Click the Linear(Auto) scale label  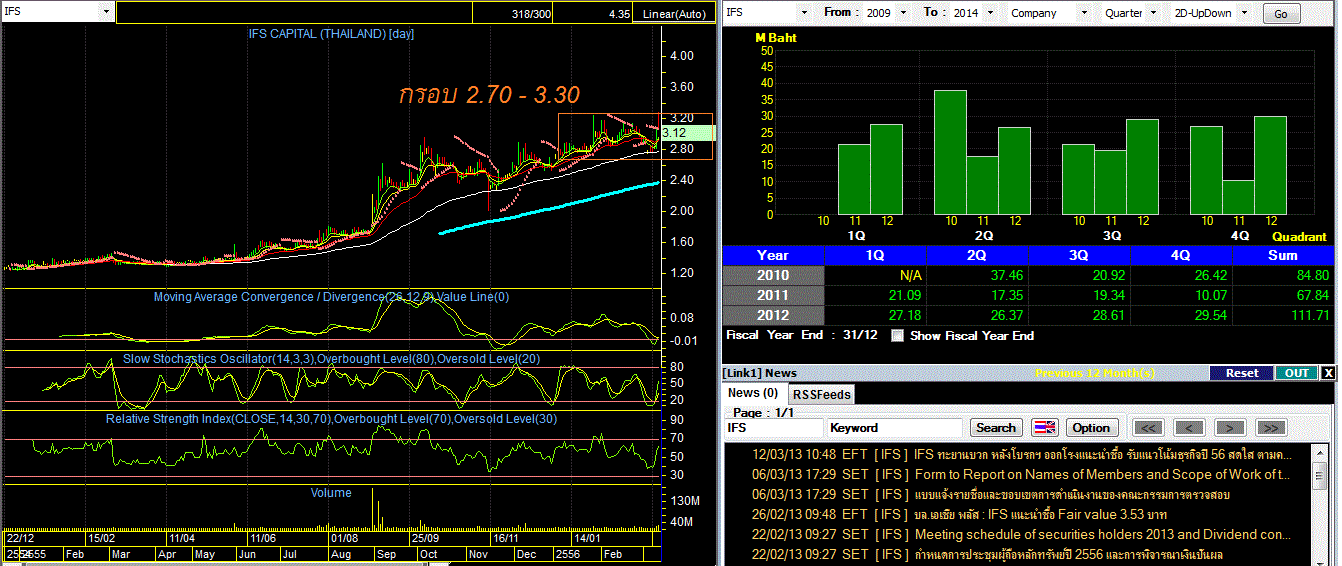[x=673, y=13]
